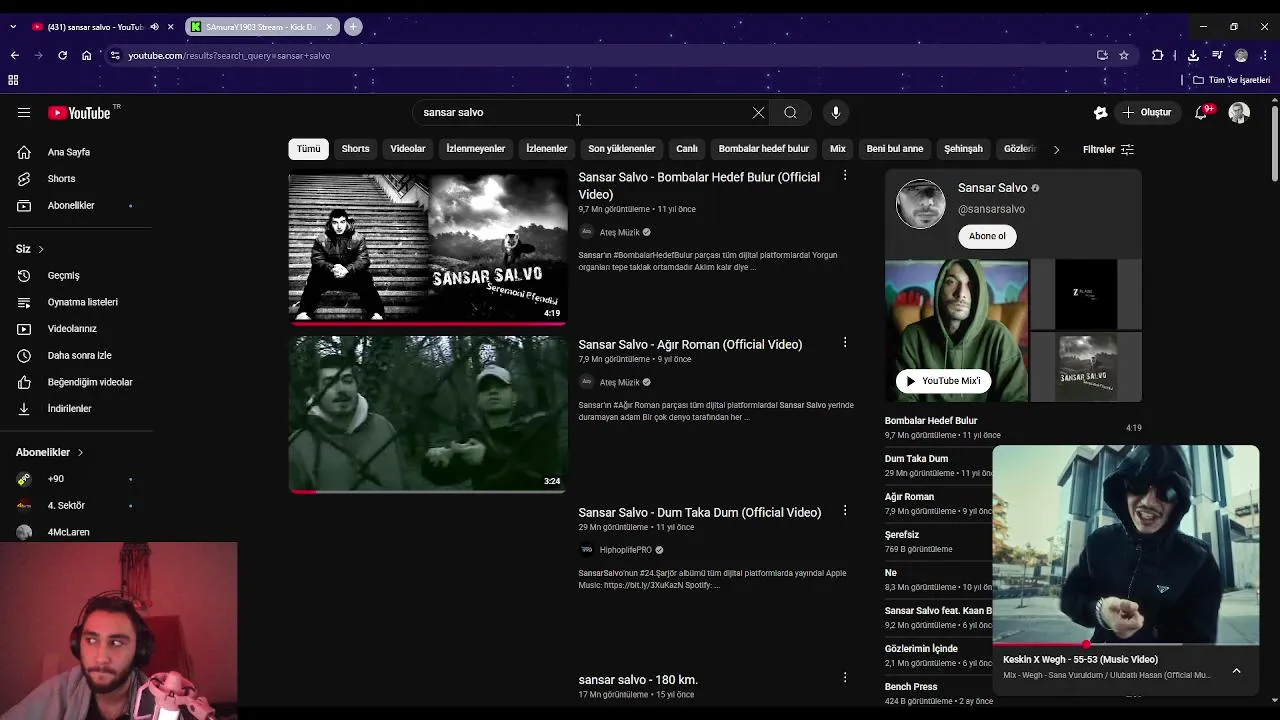The width and height of the screenshot is (1280, 720).
Task: Select the Tümü filter chip
Action: (x=308, y=149)
